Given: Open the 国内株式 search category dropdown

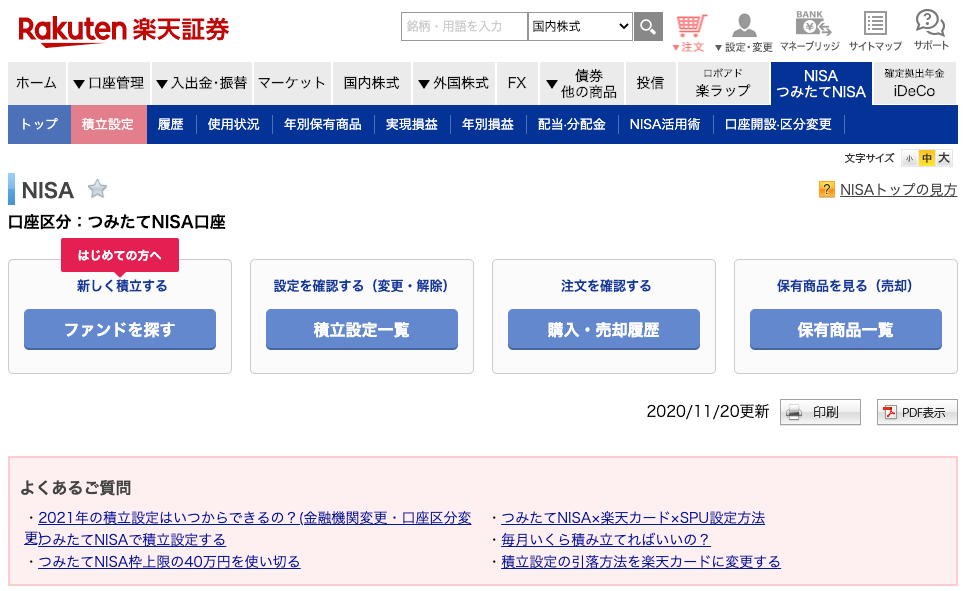Looking at the screenshot, I should coord(580,26).
